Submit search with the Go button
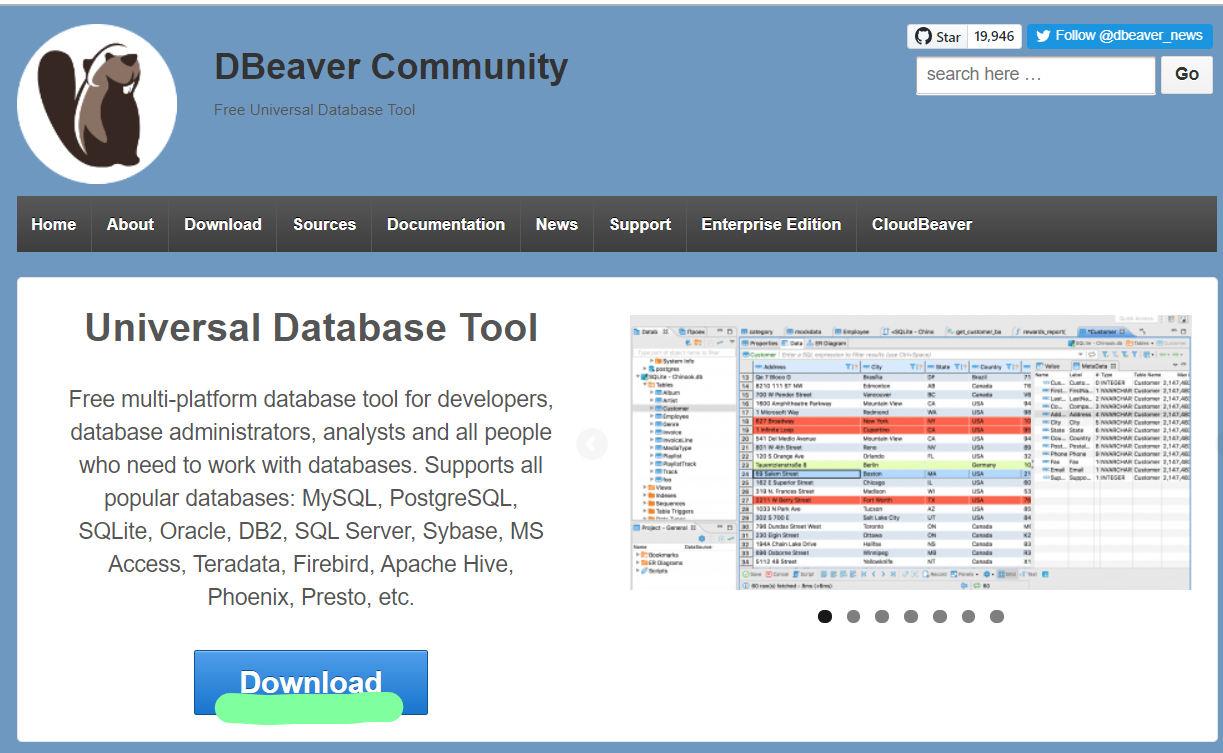This screenshot has width=1223, height=753. click(1187, 75)
